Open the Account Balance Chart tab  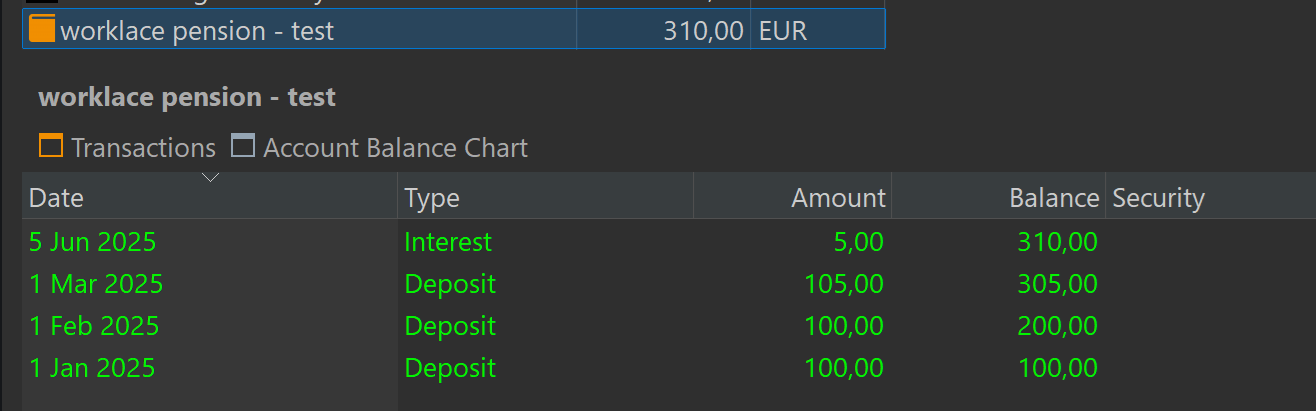click(x=380, y=147)
